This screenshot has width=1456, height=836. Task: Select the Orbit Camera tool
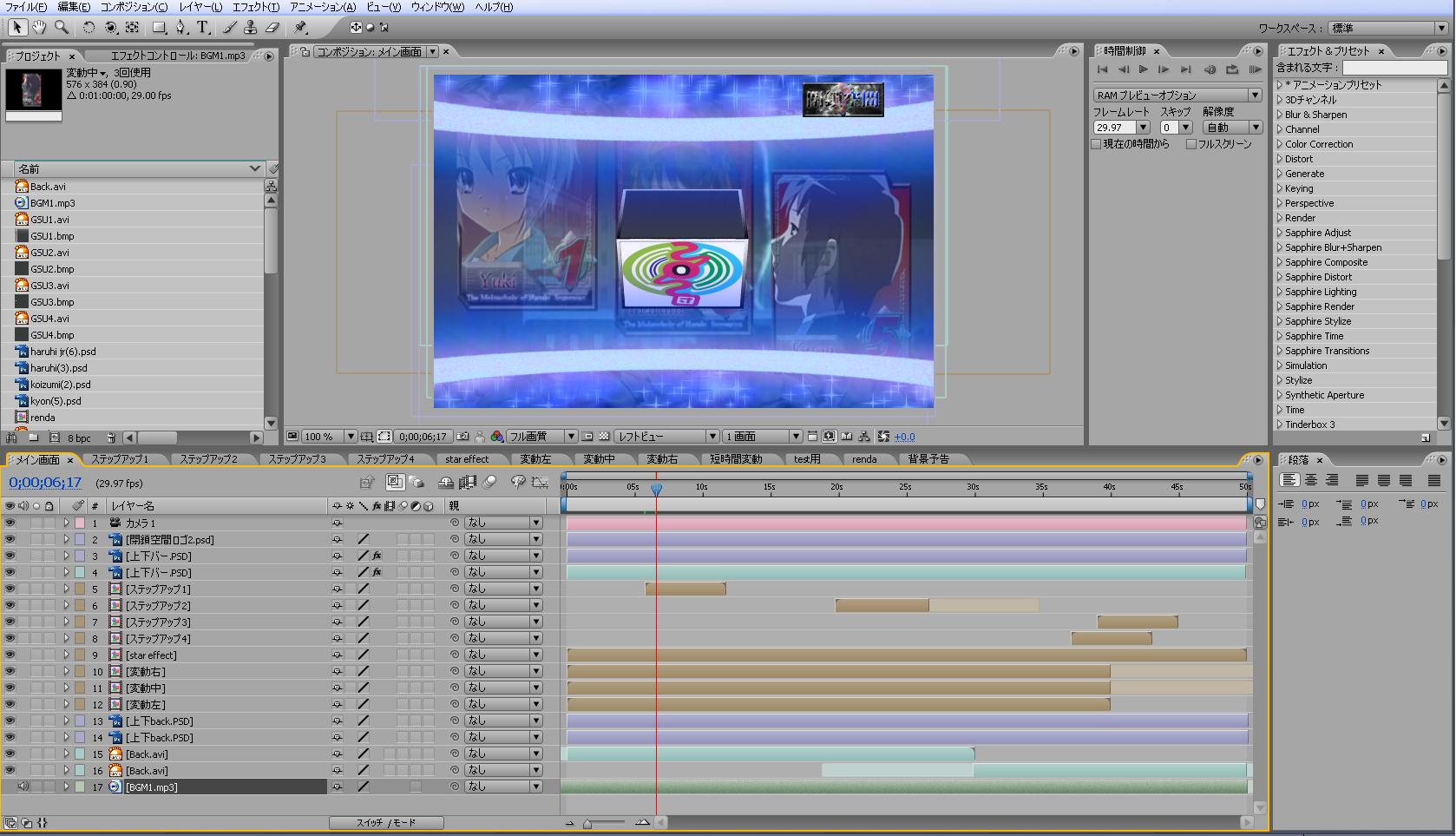click(111, 28)
